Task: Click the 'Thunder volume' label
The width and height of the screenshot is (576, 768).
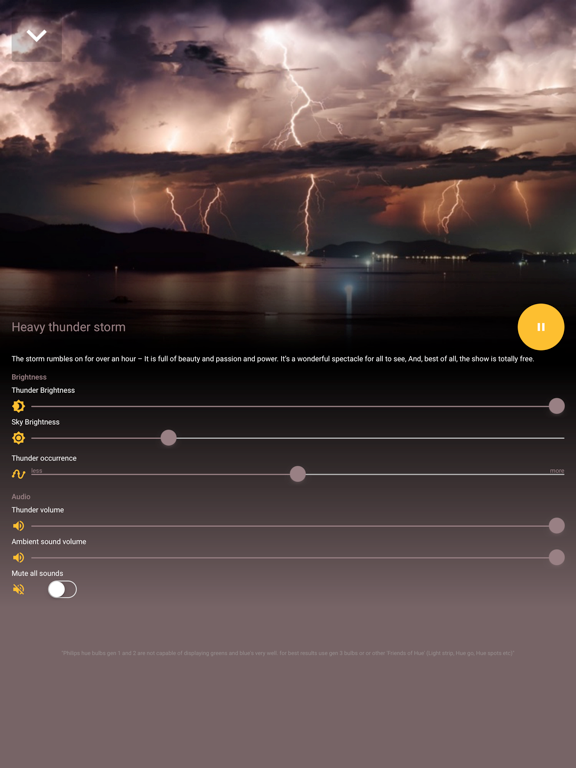Action: pyautogui.click(x=38, y=510)
